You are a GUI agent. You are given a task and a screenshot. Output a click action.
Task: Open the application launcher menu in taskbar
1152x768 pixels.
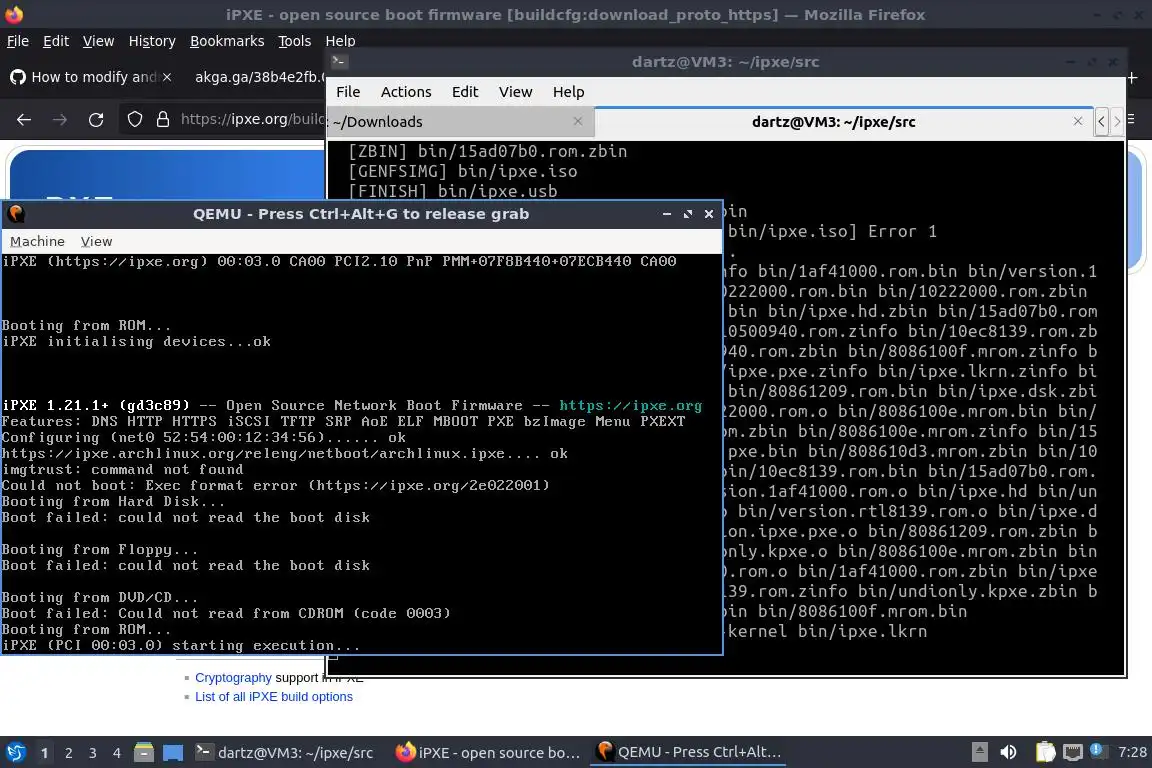point(15,753)
